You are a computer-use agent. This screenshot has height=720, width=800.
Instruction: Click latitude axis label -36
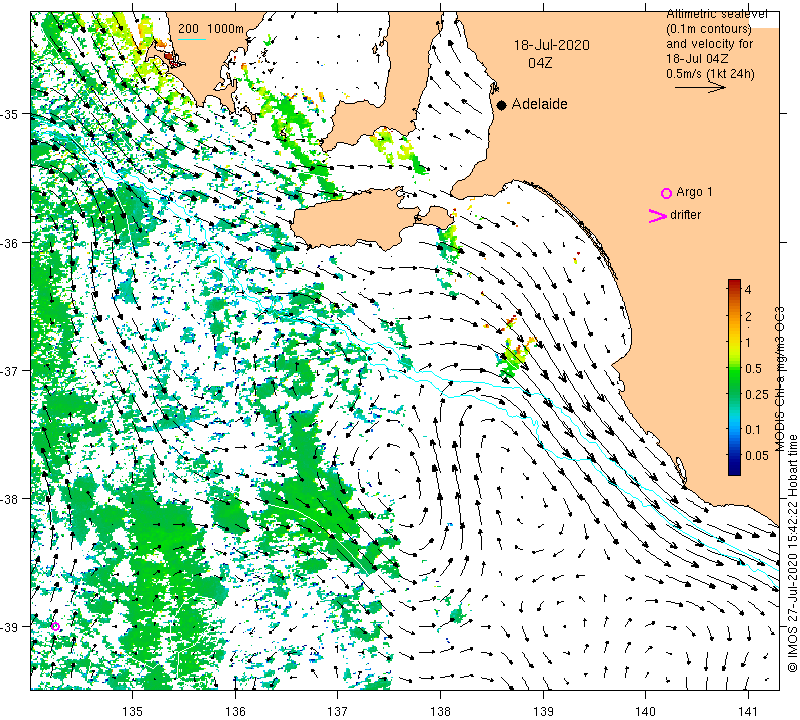point(10,242)
